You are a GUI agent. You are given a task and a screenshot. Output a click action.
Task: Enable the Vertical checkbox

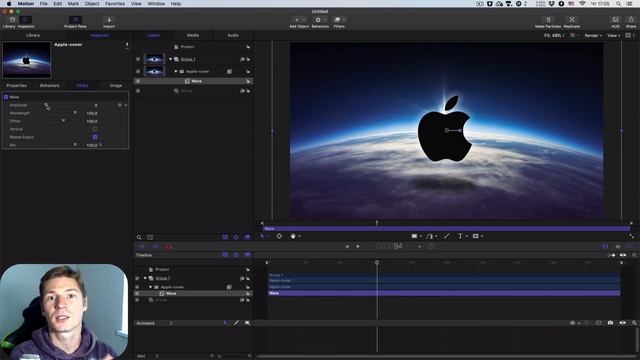(x=95, y=129)
